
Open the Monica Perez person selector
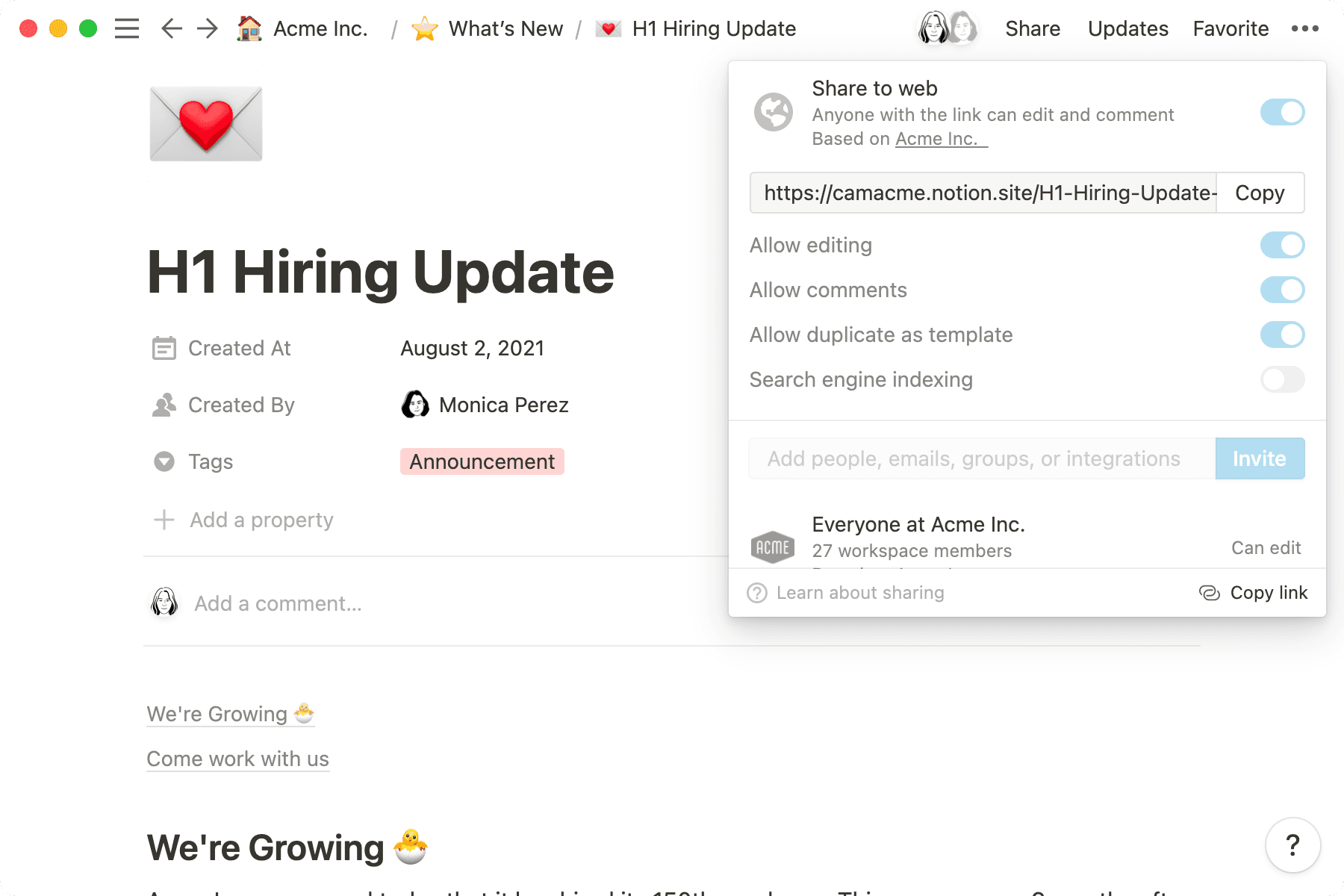coord(504,405)
